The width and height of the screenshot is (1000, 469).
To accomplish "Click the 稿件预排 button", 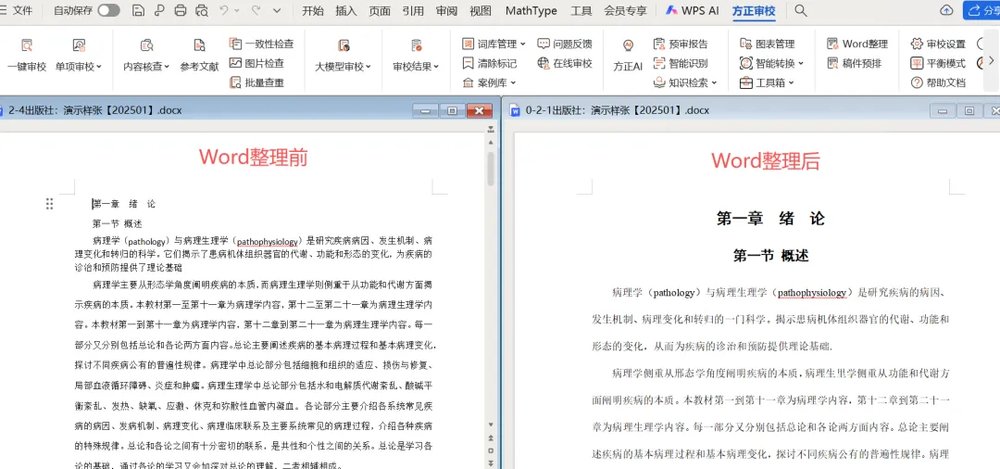I will click(855, 63).
